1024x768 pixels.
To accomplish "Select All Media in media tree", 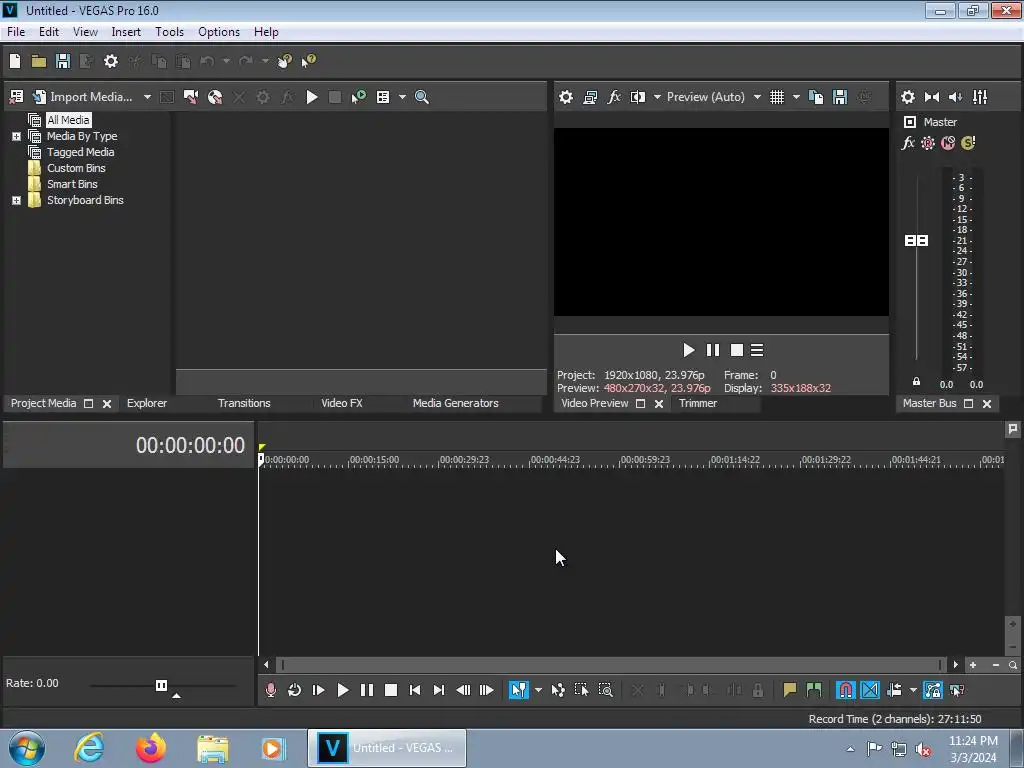I will point(68,120).
